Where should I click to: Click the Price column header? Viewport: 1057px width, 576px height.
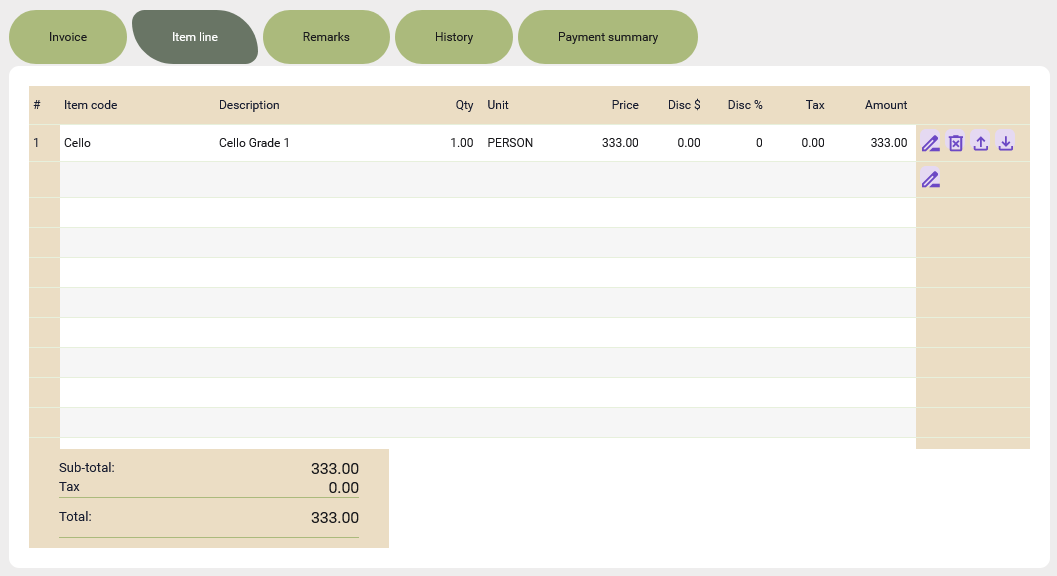[x=625, y=105]
